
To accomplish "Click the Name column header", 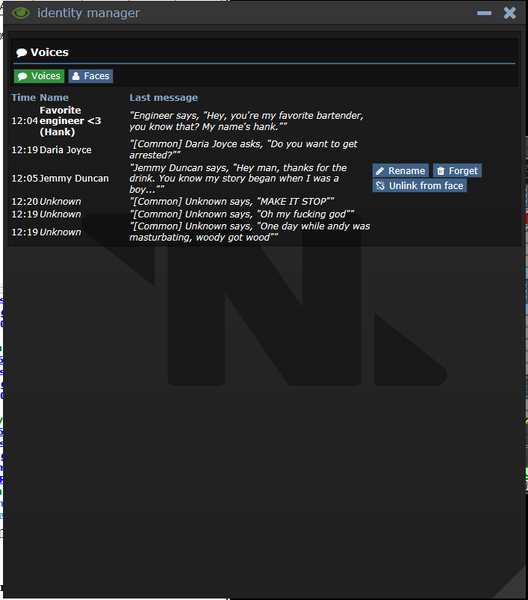I will 54,98.
